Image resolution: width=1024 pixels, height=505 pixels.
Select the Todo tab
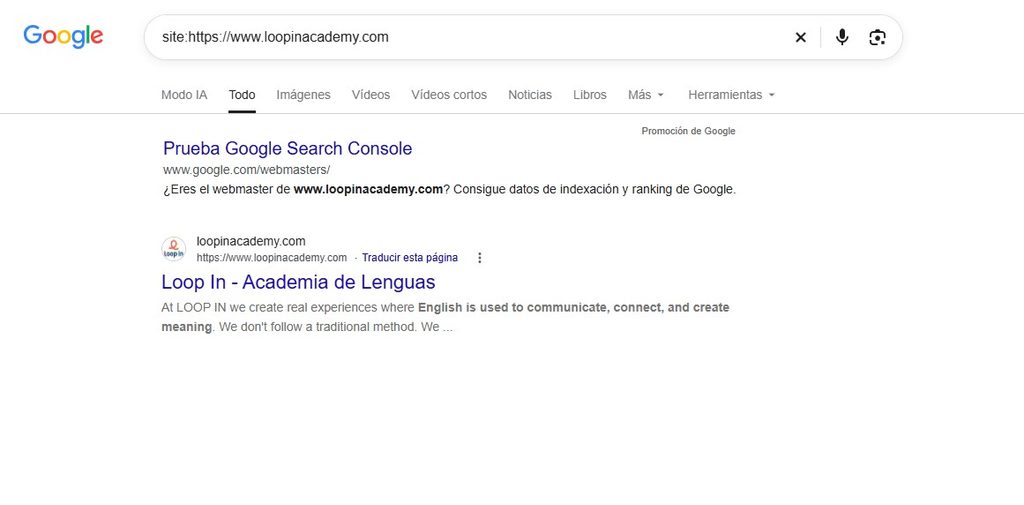[242, 95]
